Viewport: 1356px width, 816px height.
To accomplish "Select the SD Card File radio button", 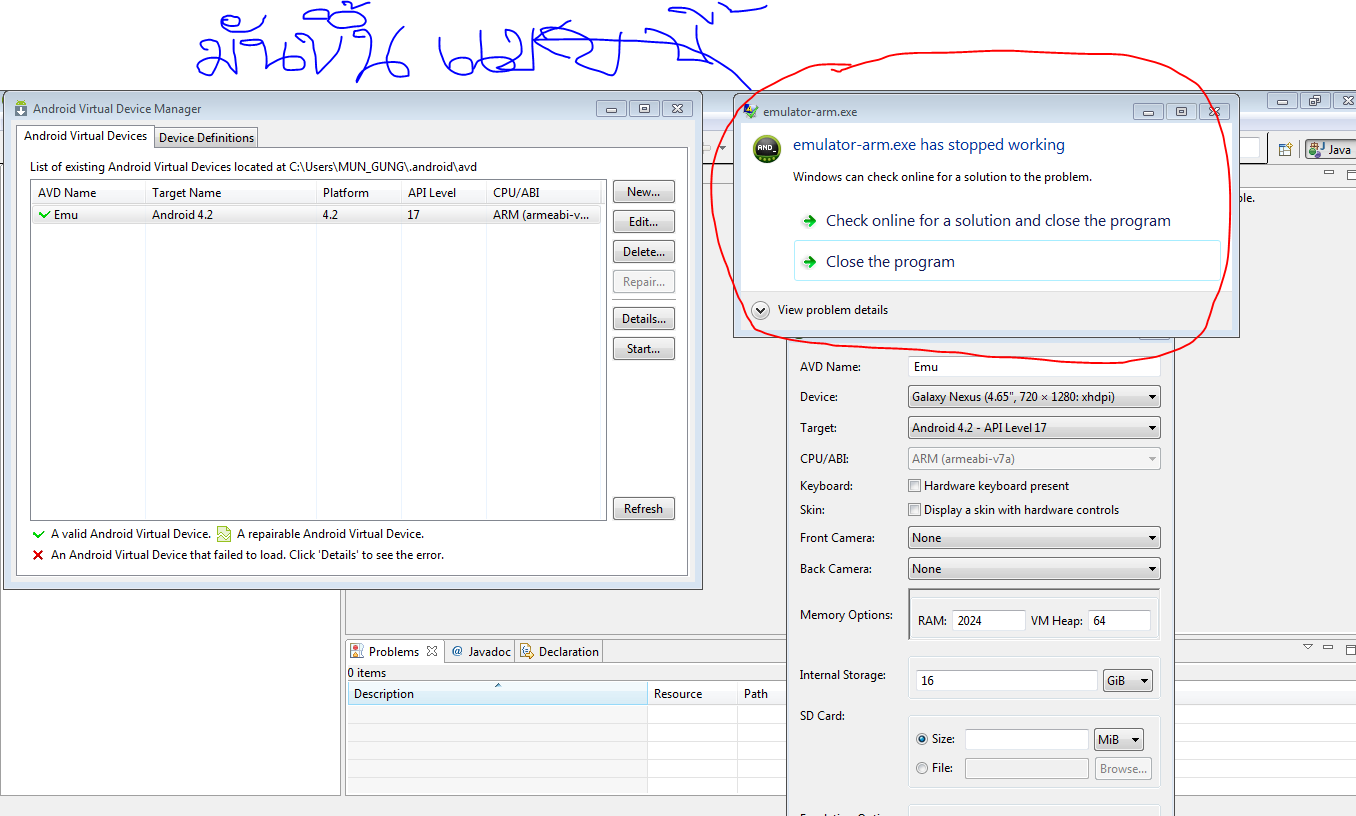I will point(922,768).
